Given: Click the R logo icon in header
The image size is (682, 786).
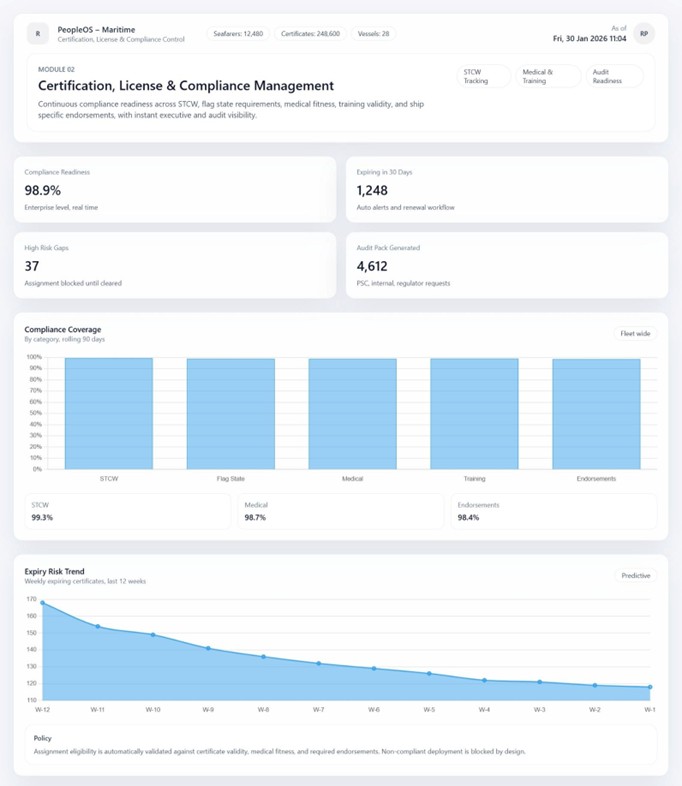Looking at the screenshot, I should click(x=38, y=33).
